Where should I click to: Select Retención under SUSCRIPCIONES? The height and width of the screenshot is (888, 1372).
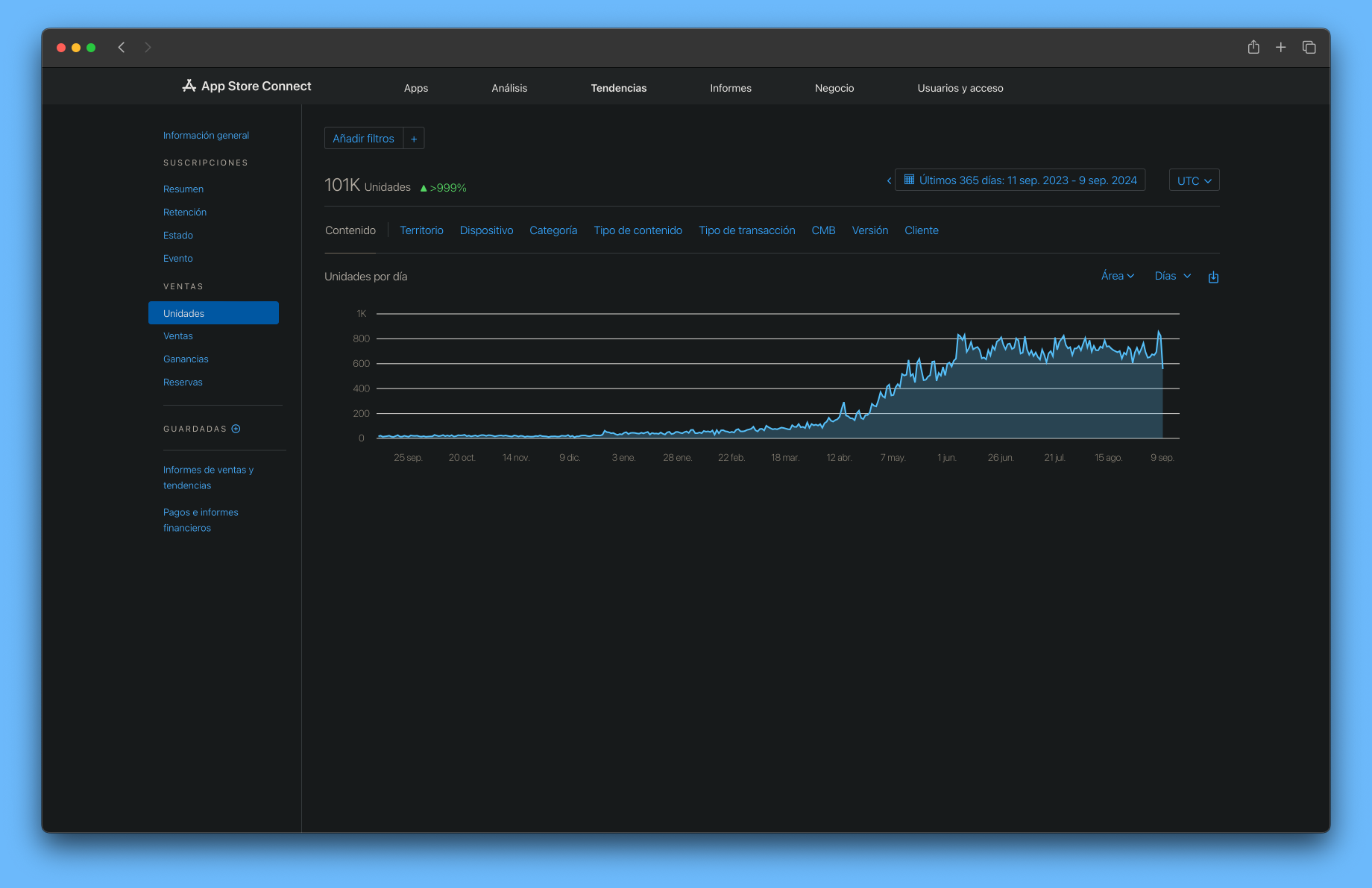(x=185, y=212)
